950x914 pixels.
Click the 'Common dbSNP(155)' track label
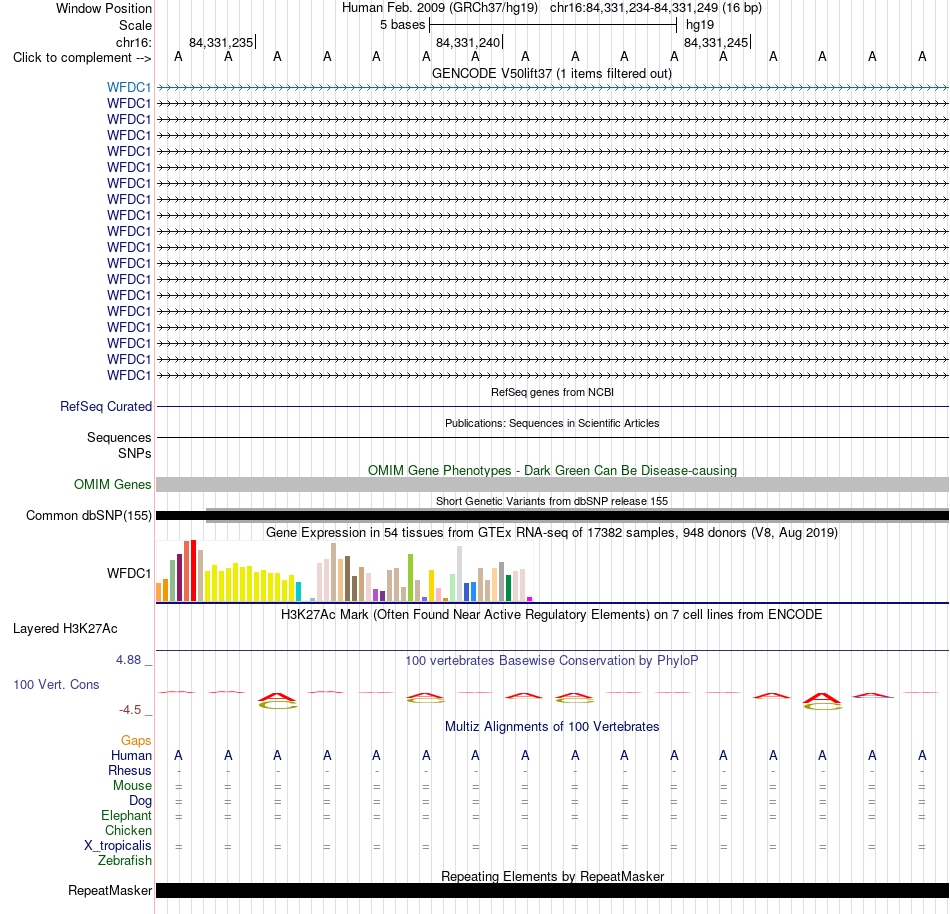(88, 515)
